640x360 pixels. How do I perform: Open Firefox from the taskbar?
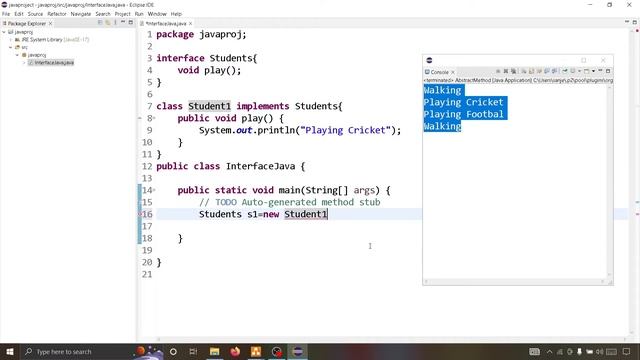(x=235, y=351)
